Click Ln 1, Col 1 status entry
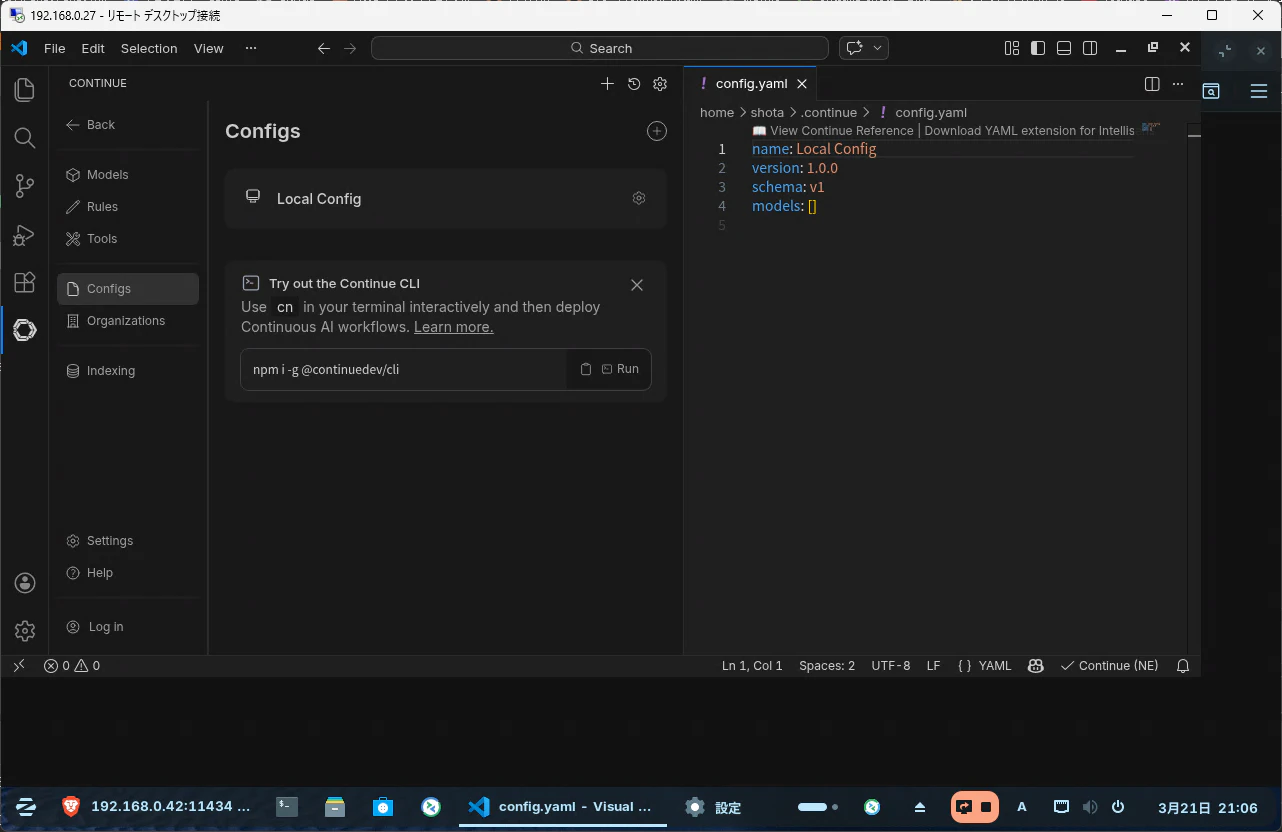 [x=752, y=666]
